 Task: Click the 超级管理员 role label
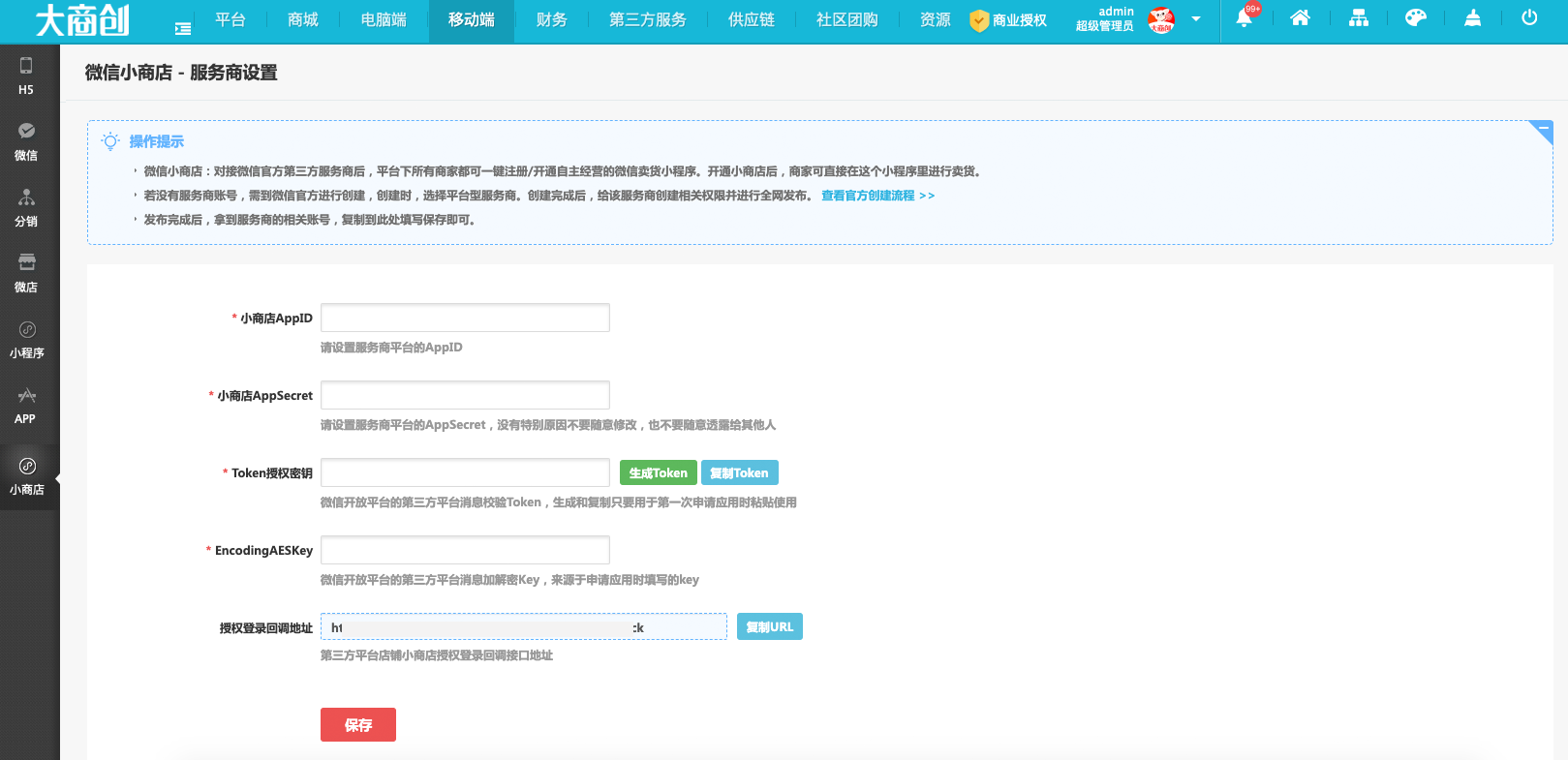[x=1104, y=26]
